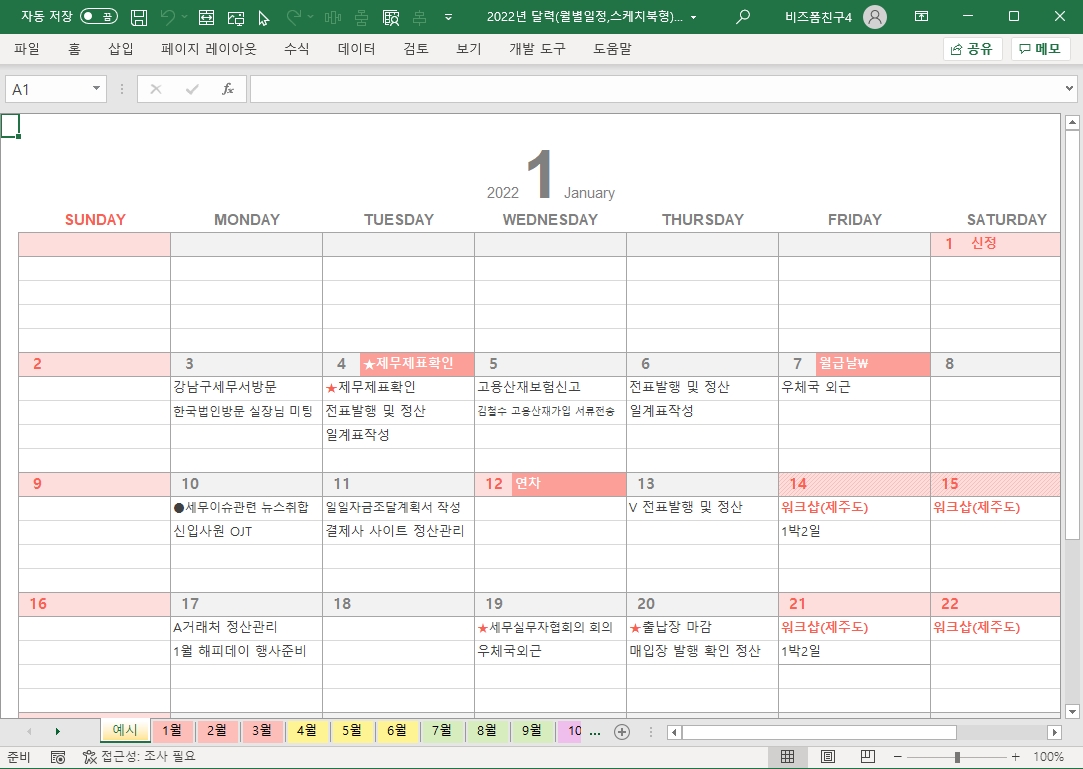Open the 수식 ribbon tab
The width and height of the screenshot is (1083, 769).
coord(297,48)
